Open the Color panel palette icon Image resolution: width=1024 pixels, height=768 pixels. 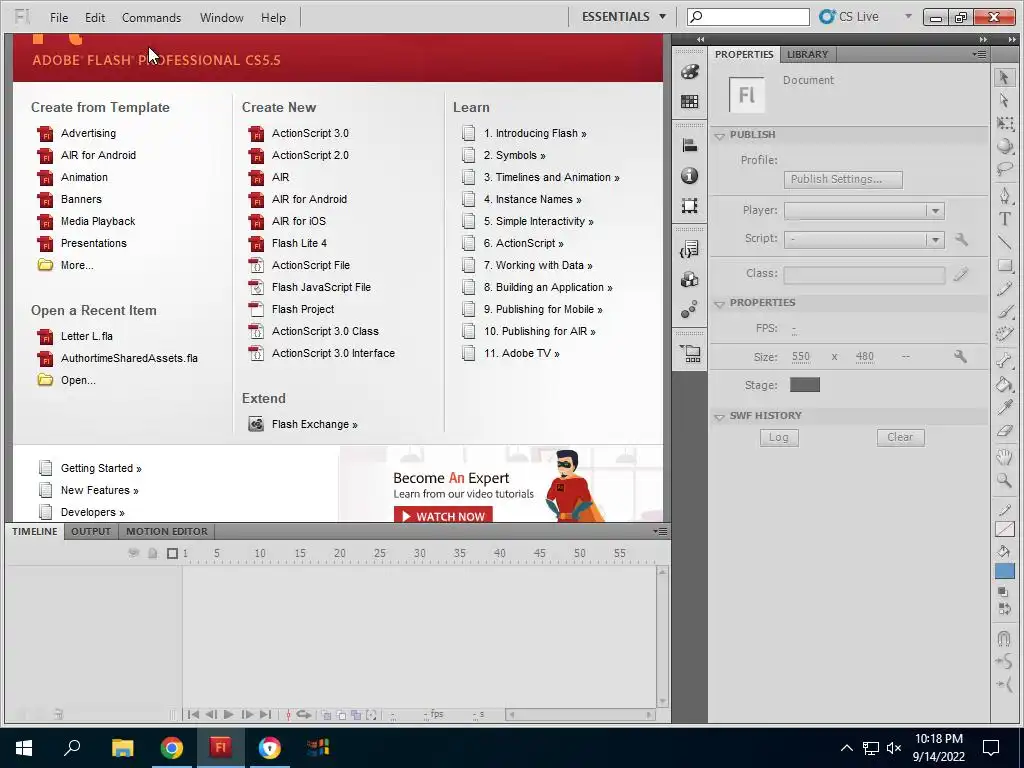(690, 72)
